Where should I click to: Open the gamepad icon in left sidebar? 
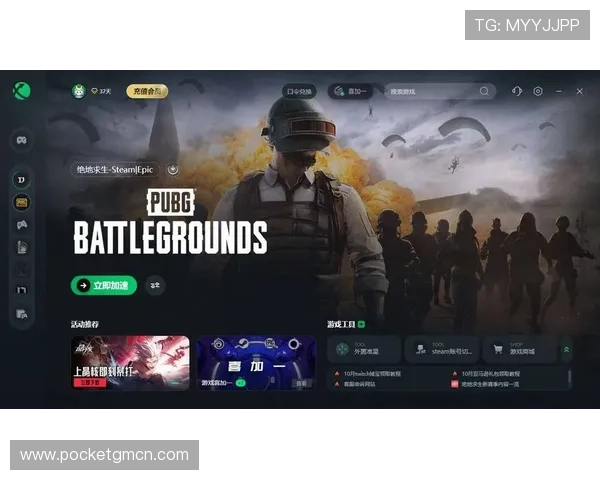click(x=22, y=139)
